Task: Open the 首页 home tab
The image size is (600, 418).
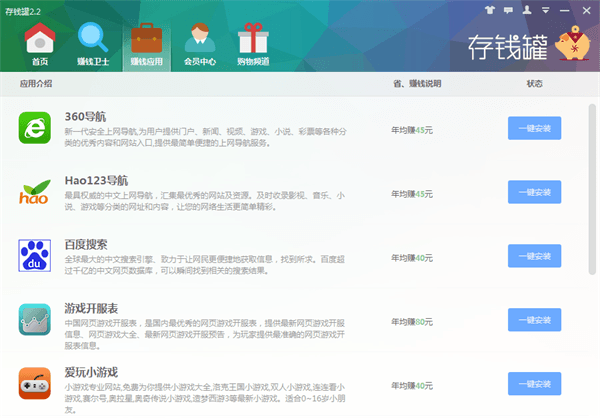Action: [x=39, y=43]
